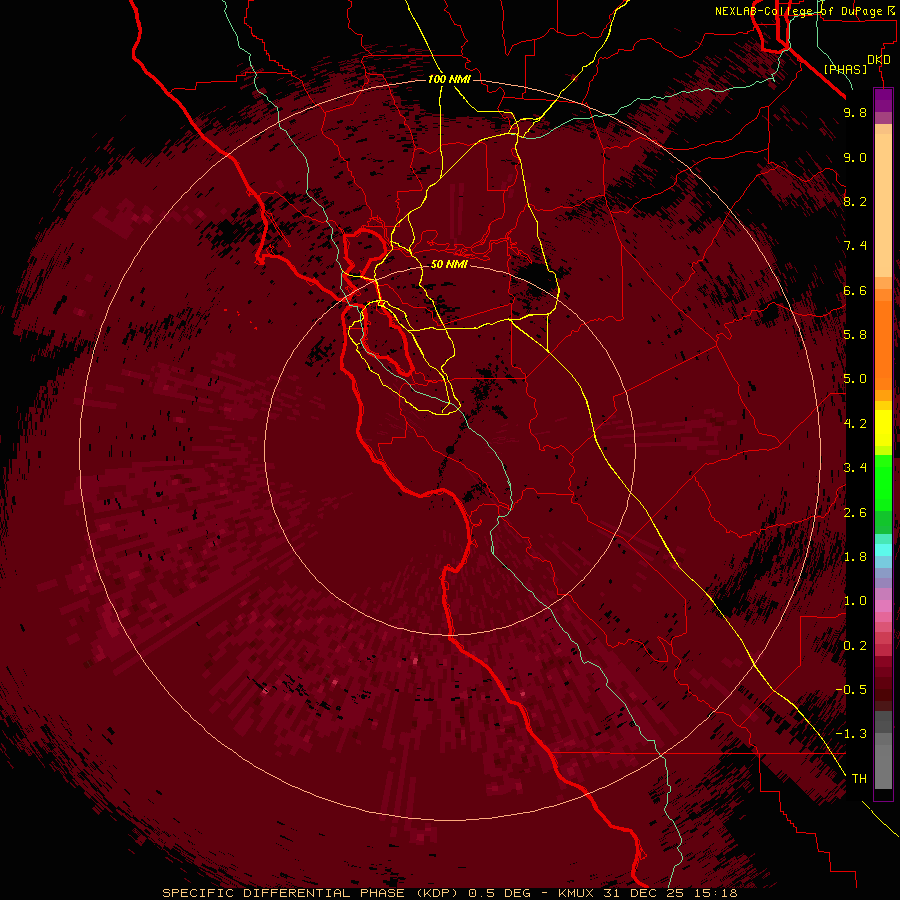Click the 1.0 scale value

point(855,601)
